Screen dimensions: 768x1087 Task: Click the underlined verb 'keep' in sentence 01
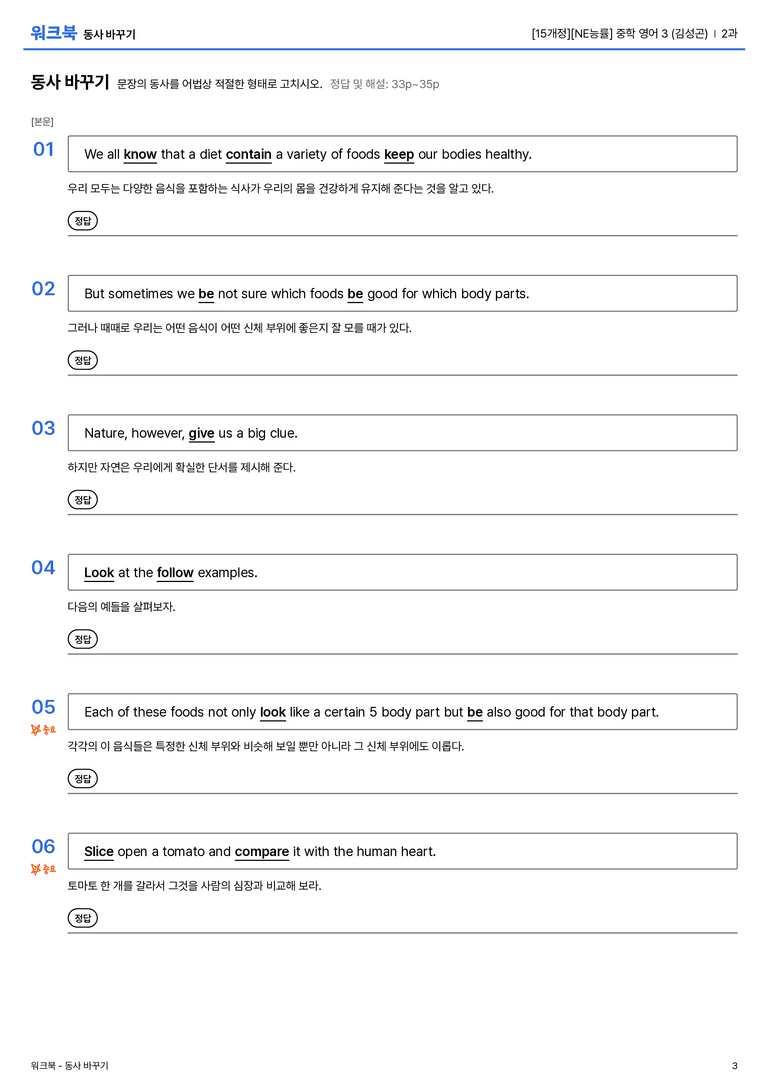[x=399, y=155]
